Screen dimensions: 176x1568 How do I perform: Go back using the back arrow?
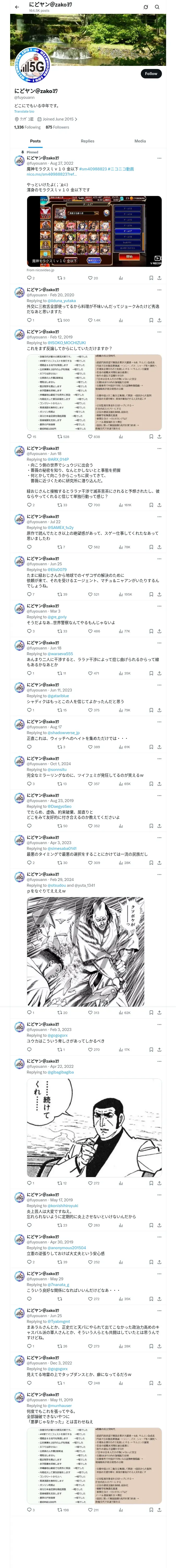(x=17, y=7)
